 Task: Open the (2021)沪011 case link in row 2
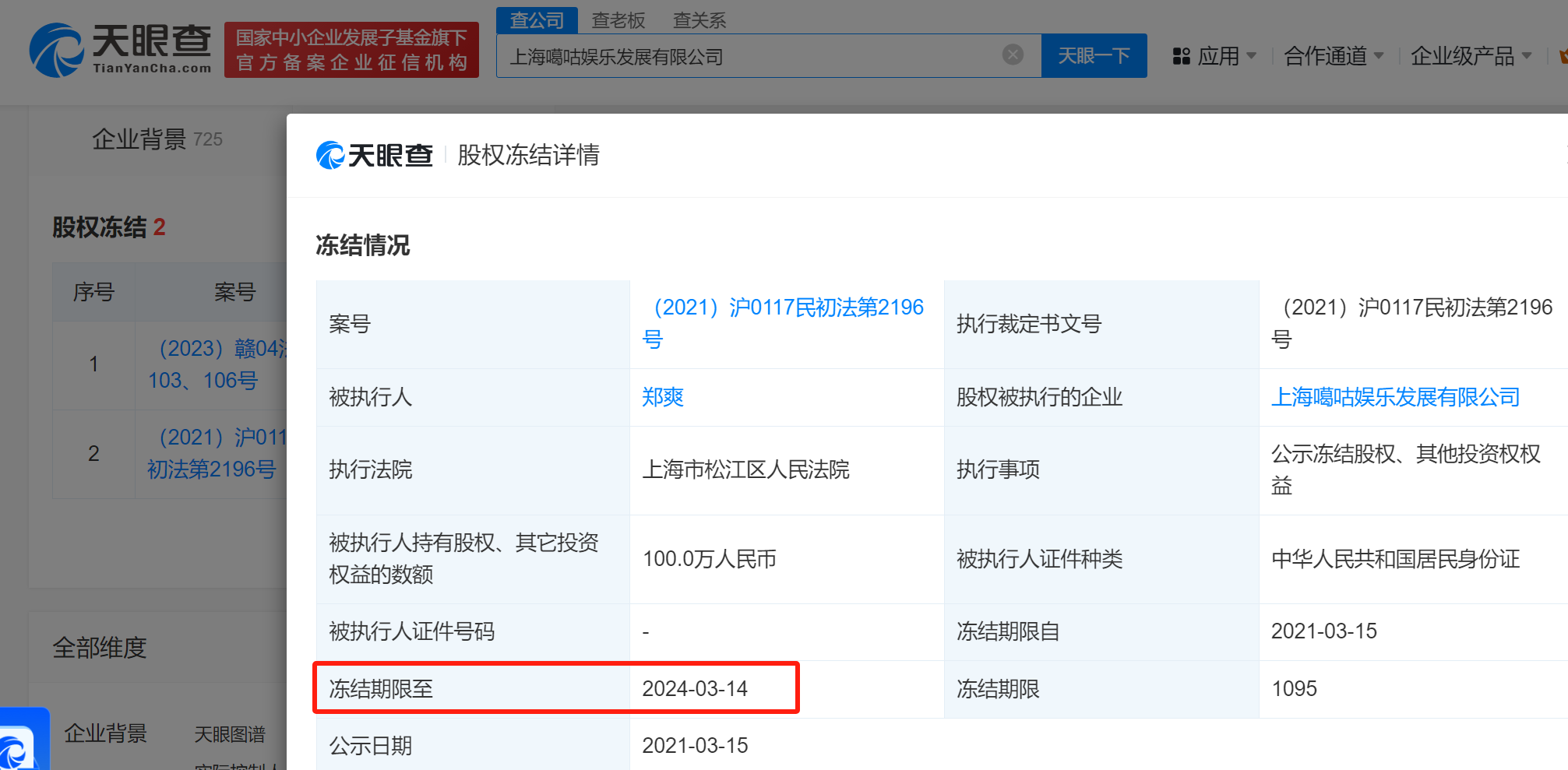tap(217, 453)
